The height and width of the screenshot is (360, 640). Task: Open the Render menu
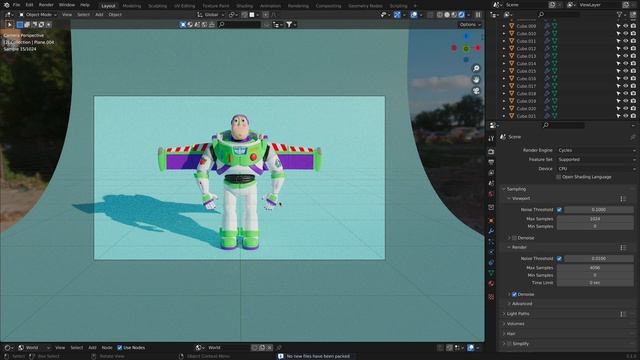[46, 5]
